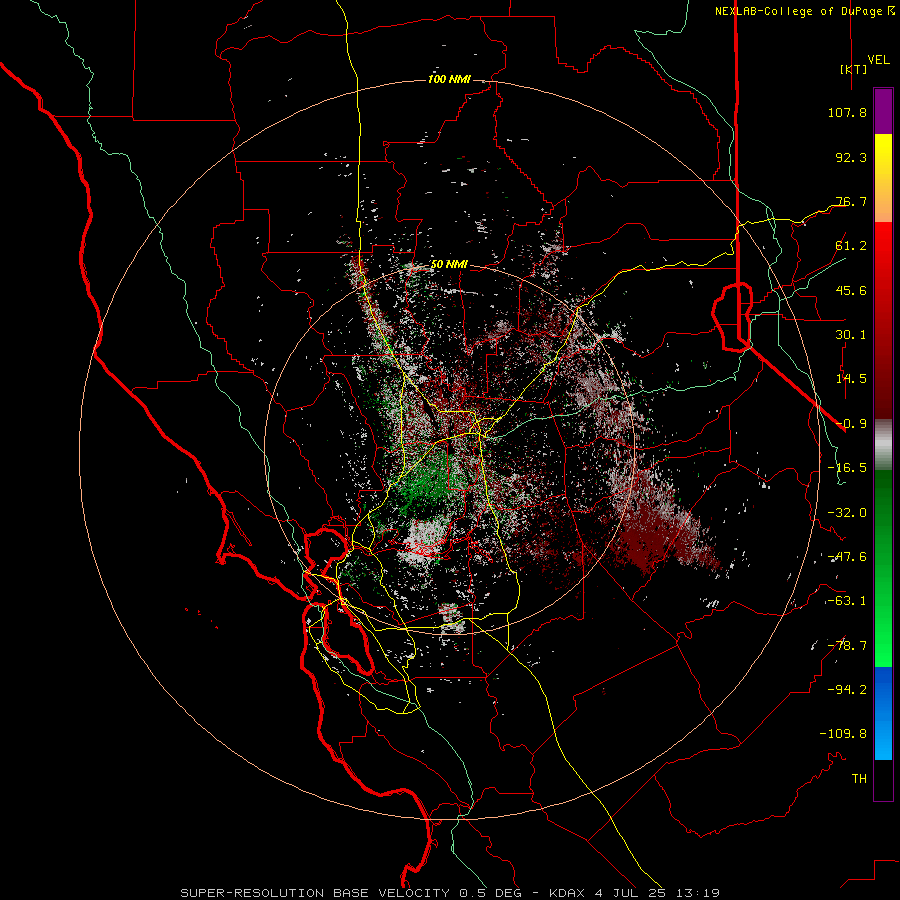Click the [KT] units label
900x900 pixels.
(854, 69)
